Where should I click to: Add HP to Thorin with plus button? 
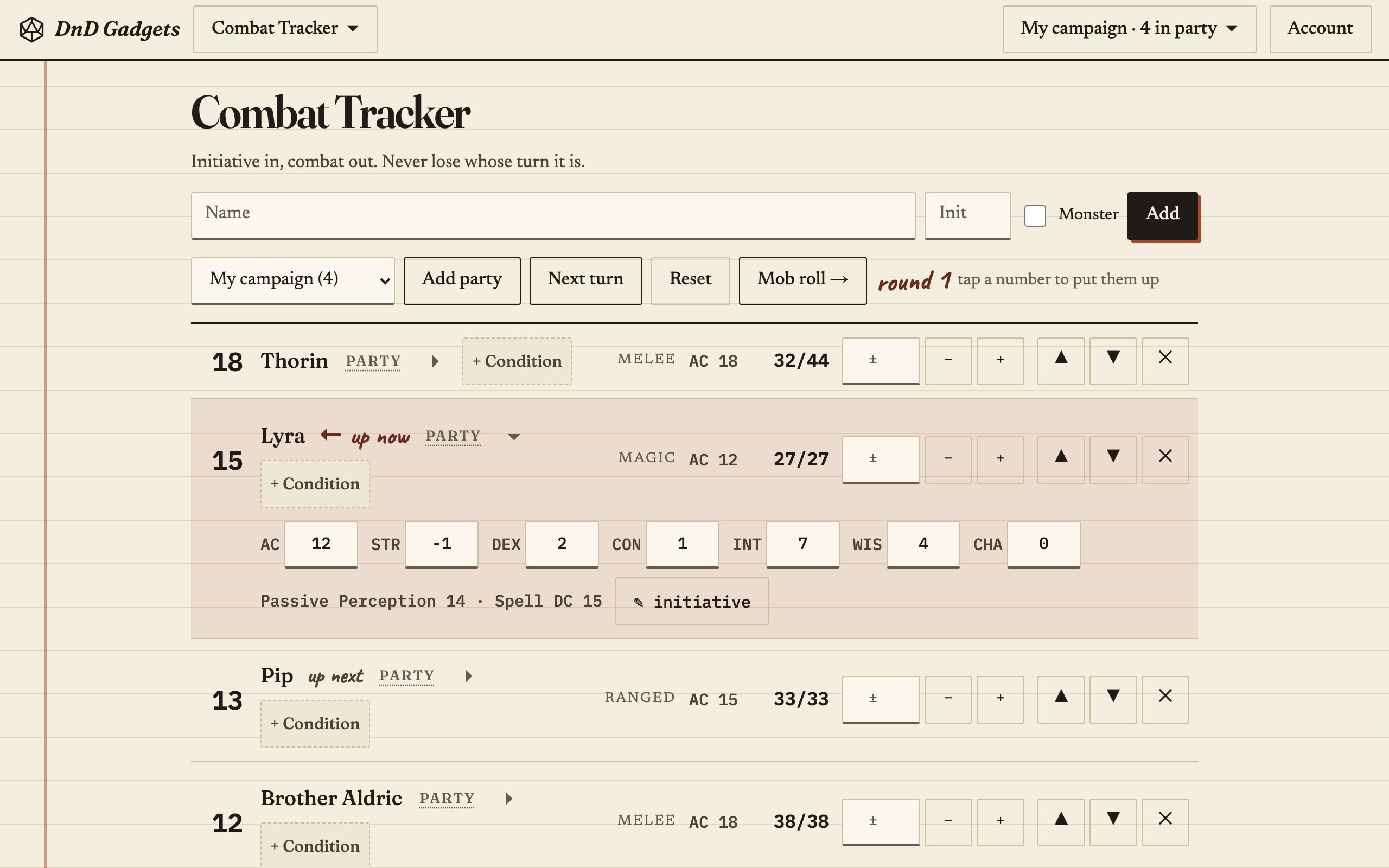coord(1001,361)
